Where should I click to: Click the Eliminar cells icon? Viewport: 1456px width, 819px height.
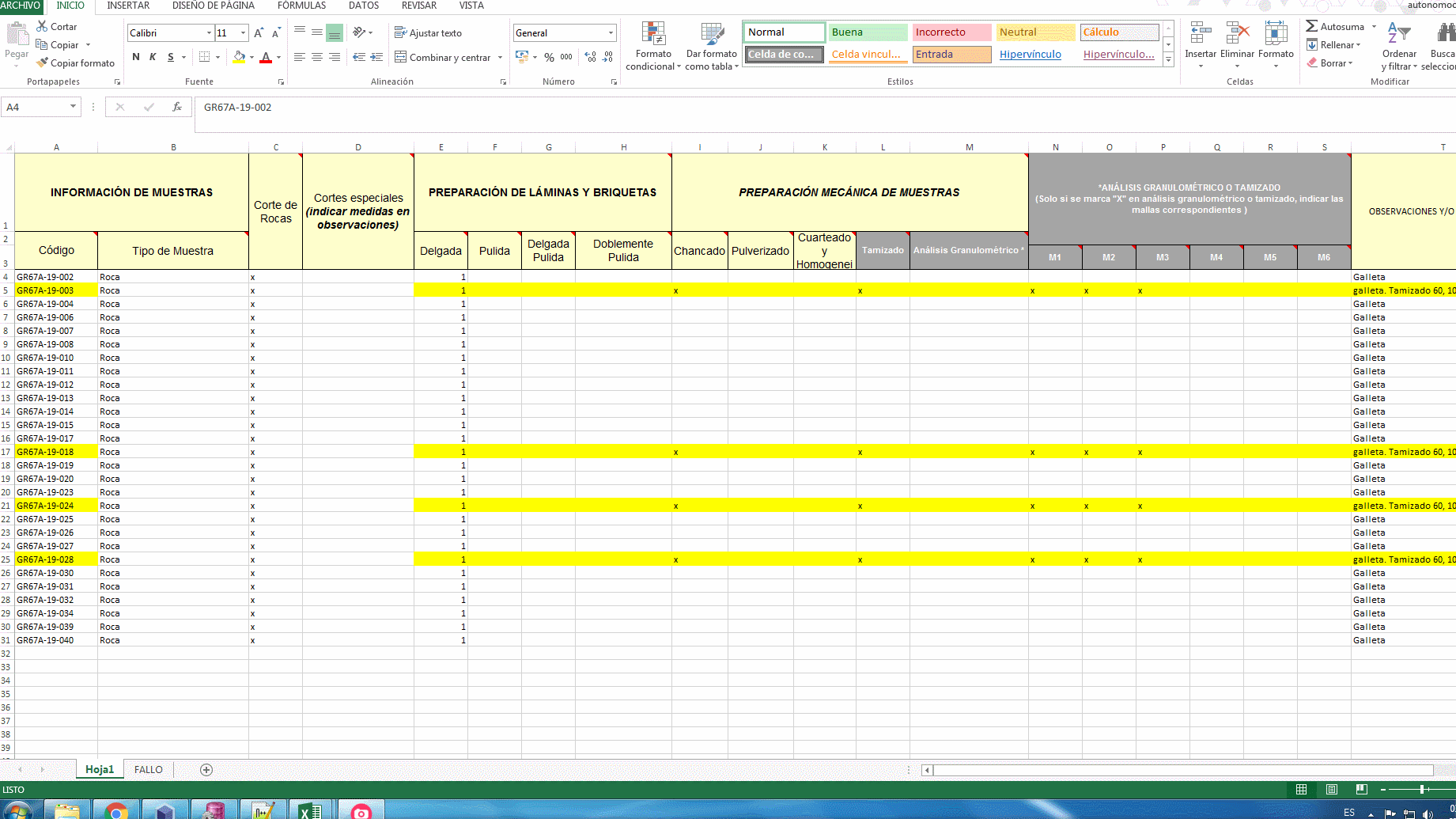coord(1237,33)
